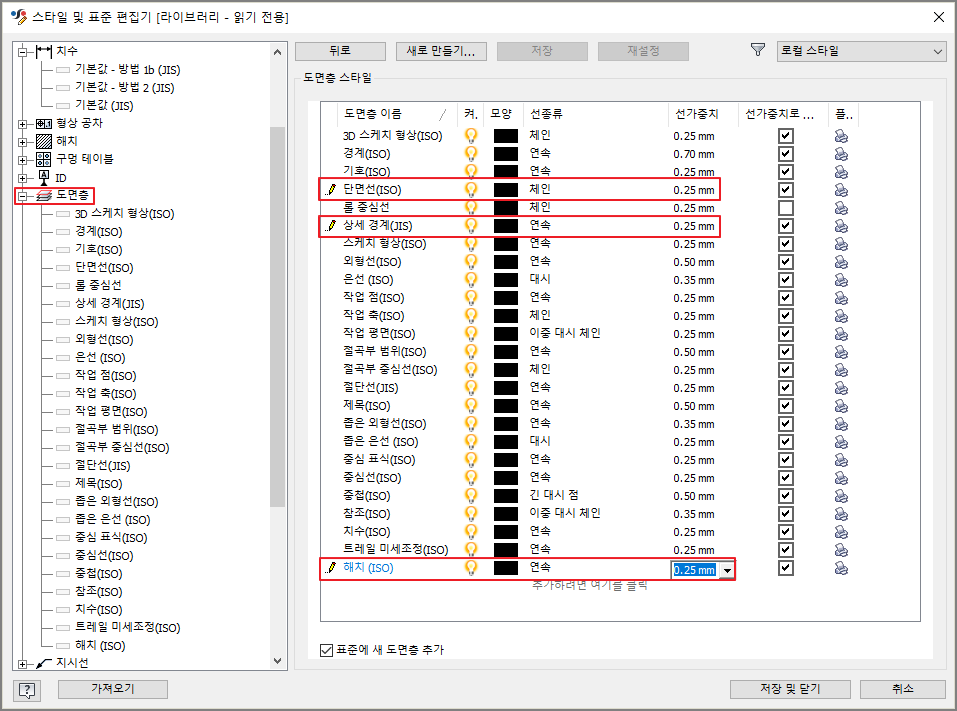957x711 pixels.
Task: Expand the 구멍 테이블 tree node
Action: pyautogui.click(x=23, y=160)
